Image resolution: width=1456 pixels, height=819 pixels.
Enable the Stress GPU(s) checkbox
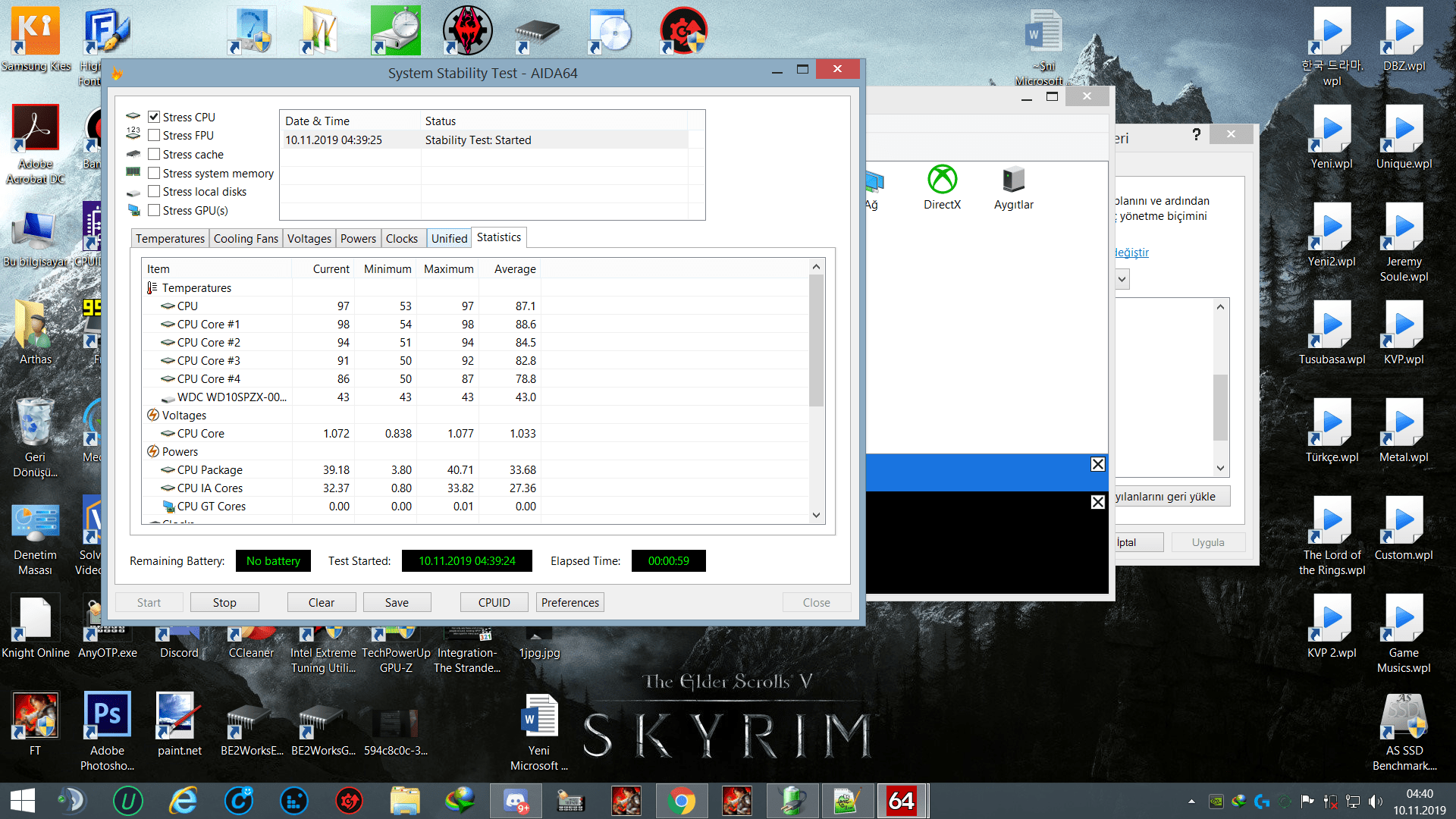[154, 210]
